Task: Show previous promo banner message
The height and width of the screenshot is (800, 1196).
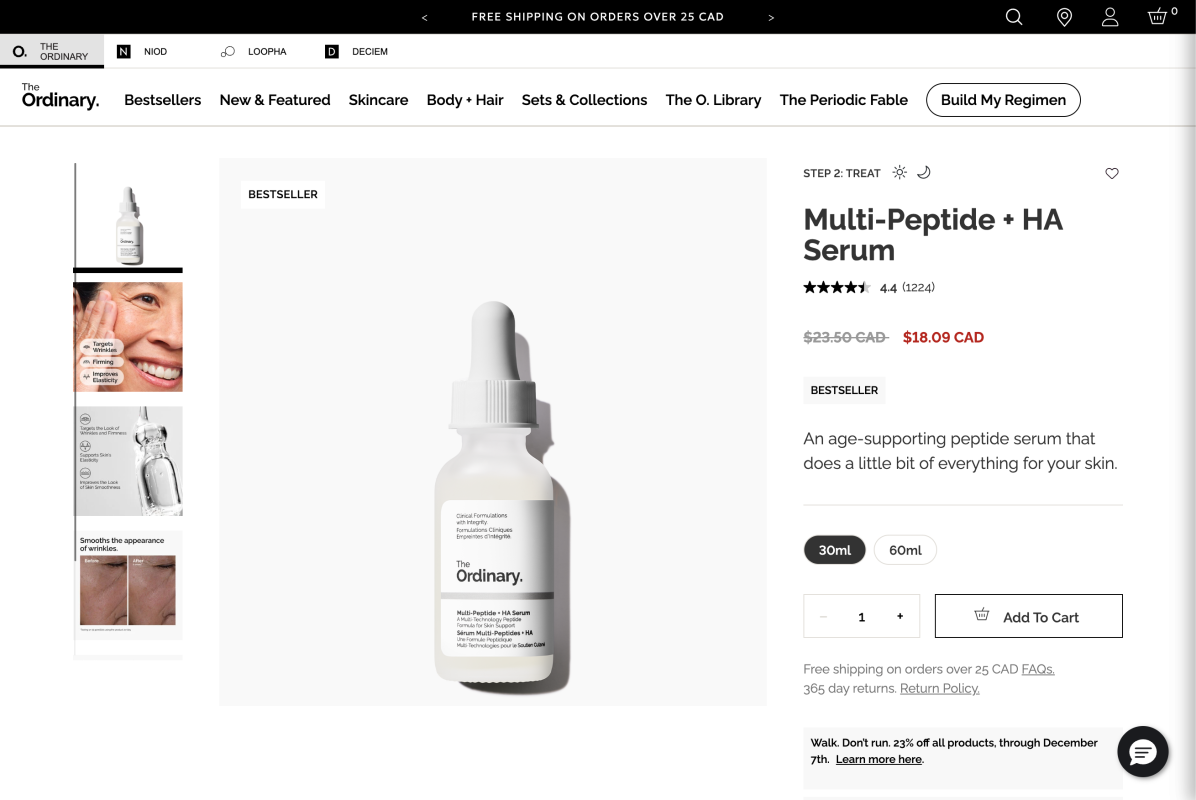Action: tap(425, 17)
